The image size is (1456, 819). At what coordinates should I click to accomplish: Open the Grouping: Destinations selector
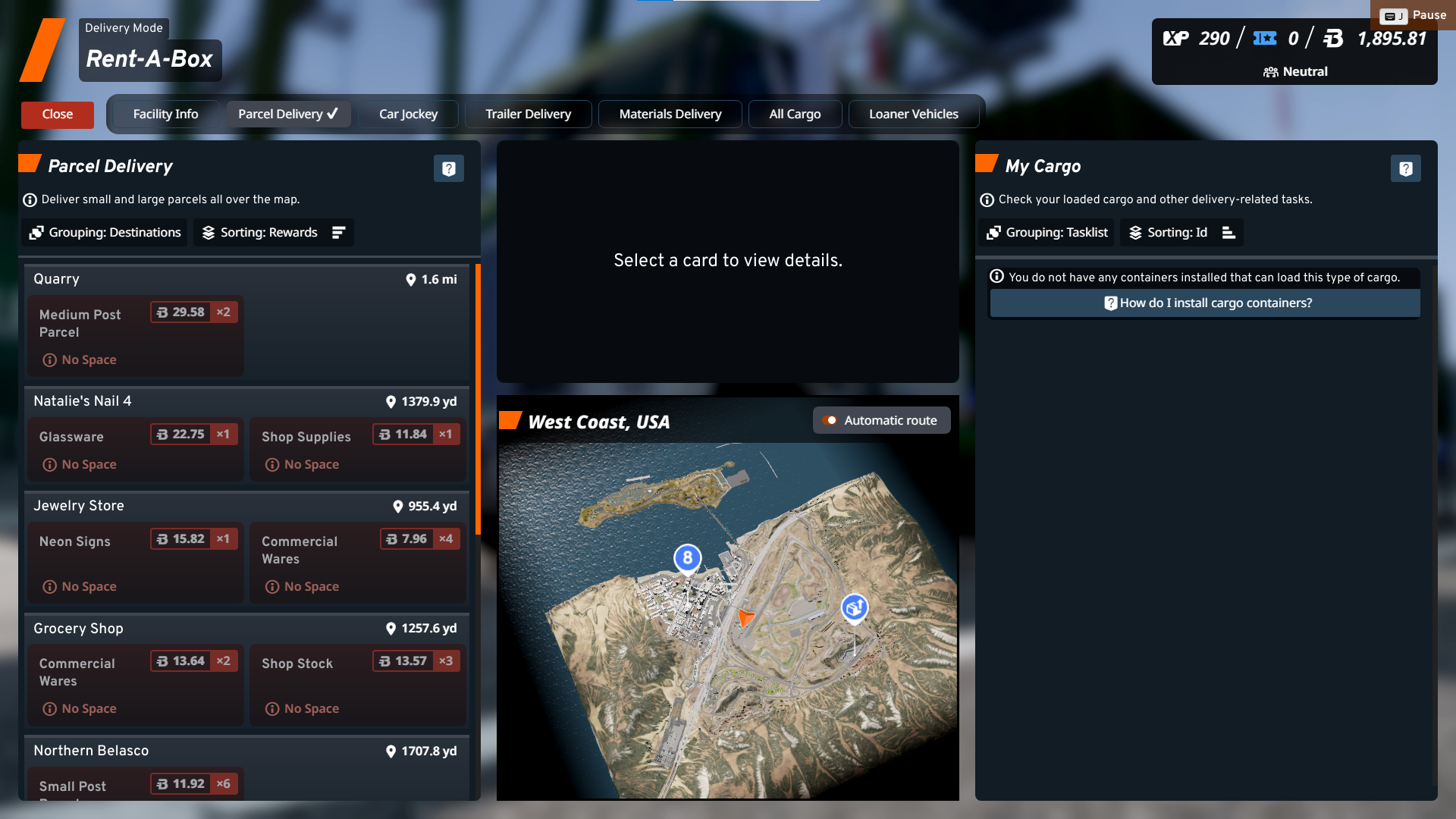pyautogui.click(x=105, y=233)
